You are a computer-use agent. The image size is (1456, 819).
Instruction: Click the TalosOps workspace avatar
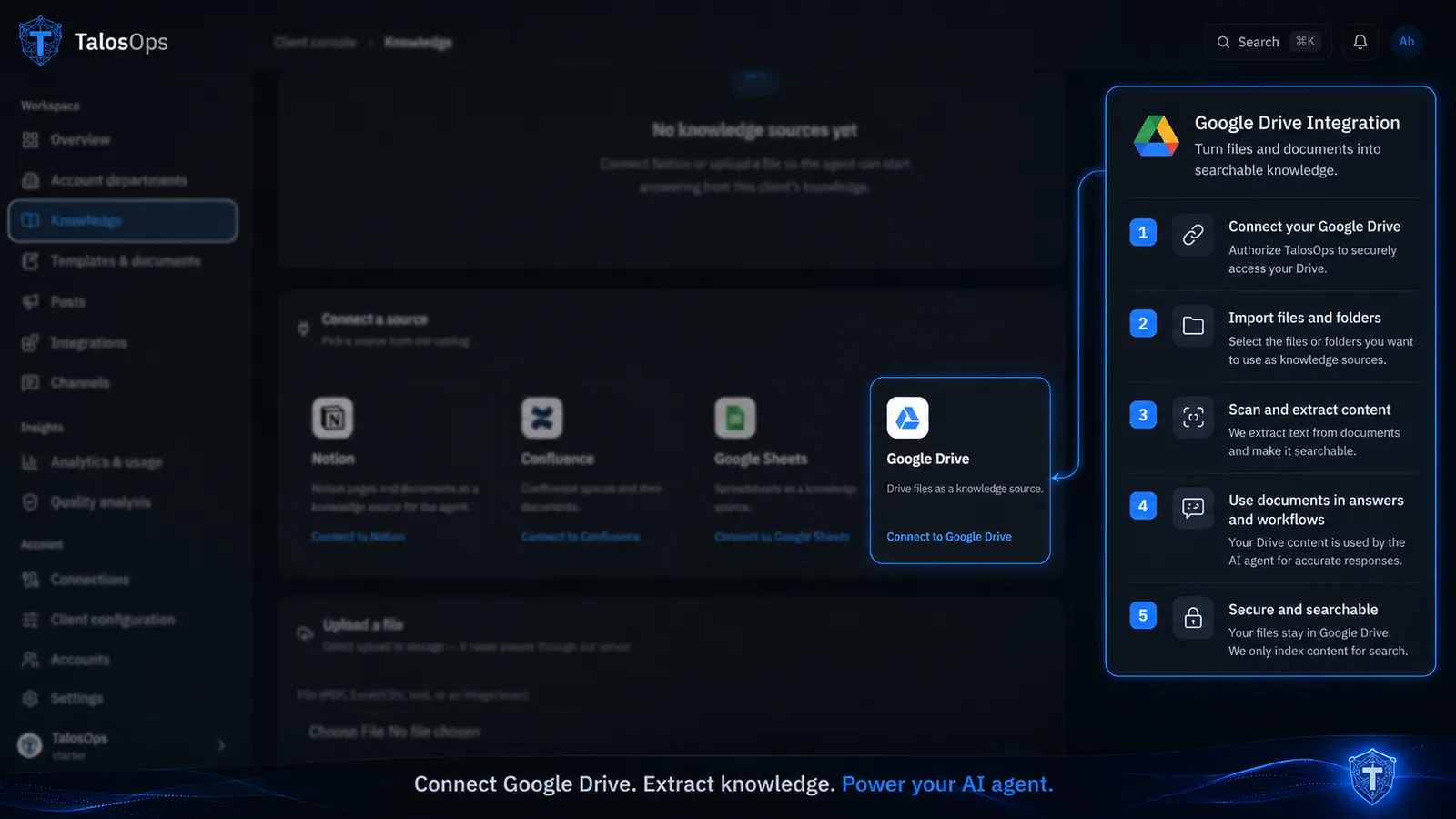pos(30,745)
